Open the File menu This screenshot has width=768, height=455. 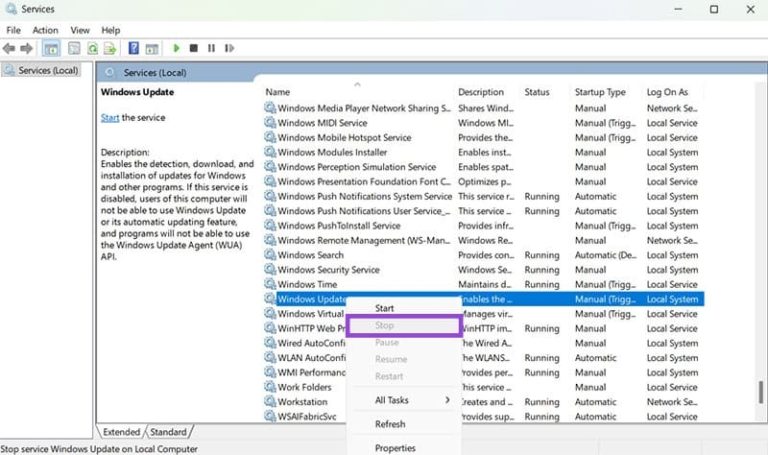[x=13, y=30]
